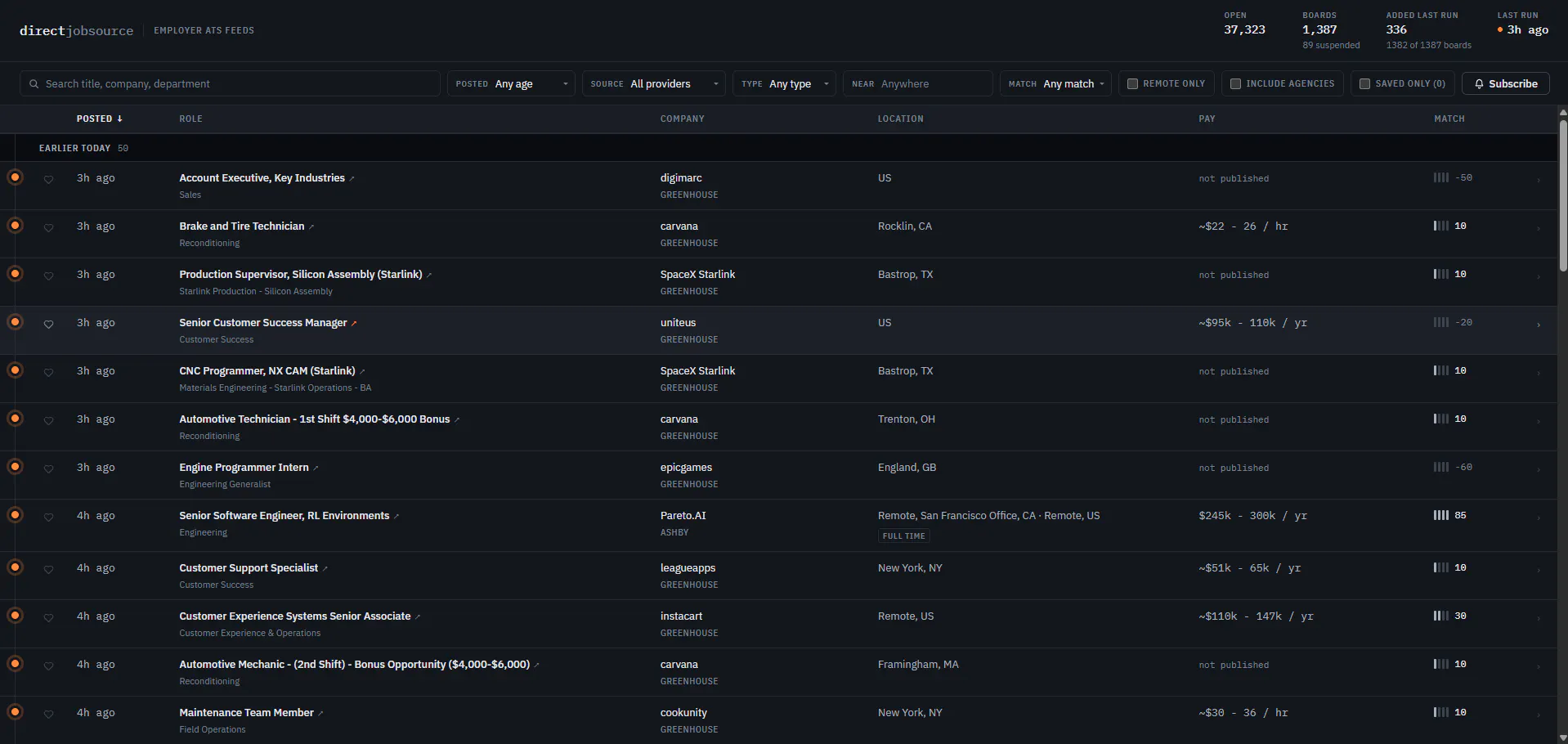
Task: Open Brake and Tire Technician job title
Action: point(241,226)
